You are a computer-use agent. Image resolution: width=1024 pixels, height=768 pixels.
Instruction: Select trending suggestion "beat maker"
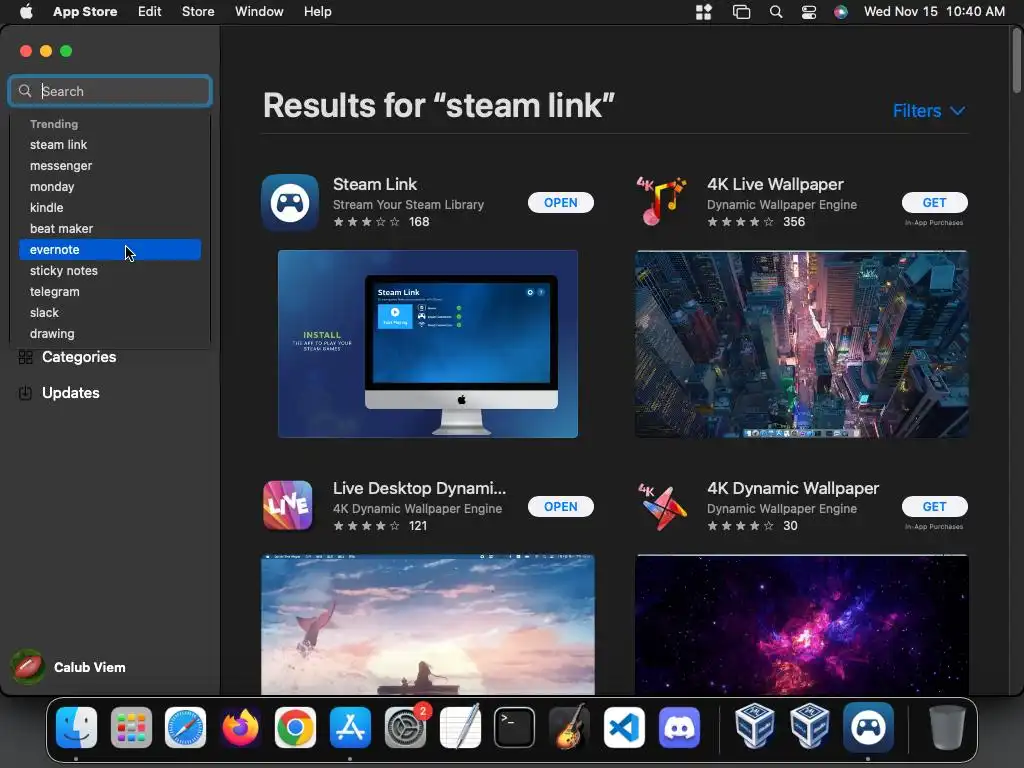(110, 229)
